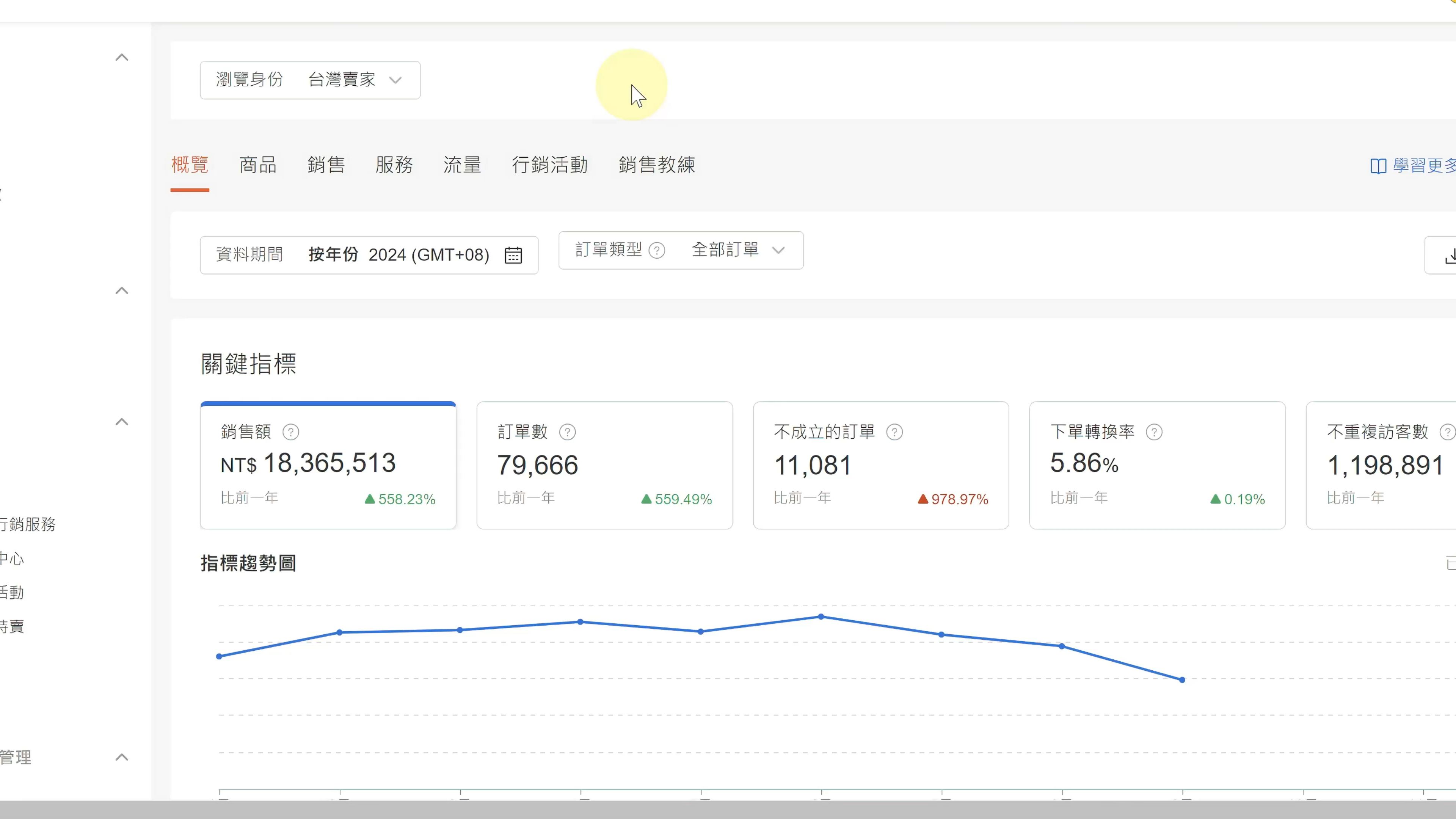
Task: Click the 學習更多 book icon
Action: [x=1378, y=166]
